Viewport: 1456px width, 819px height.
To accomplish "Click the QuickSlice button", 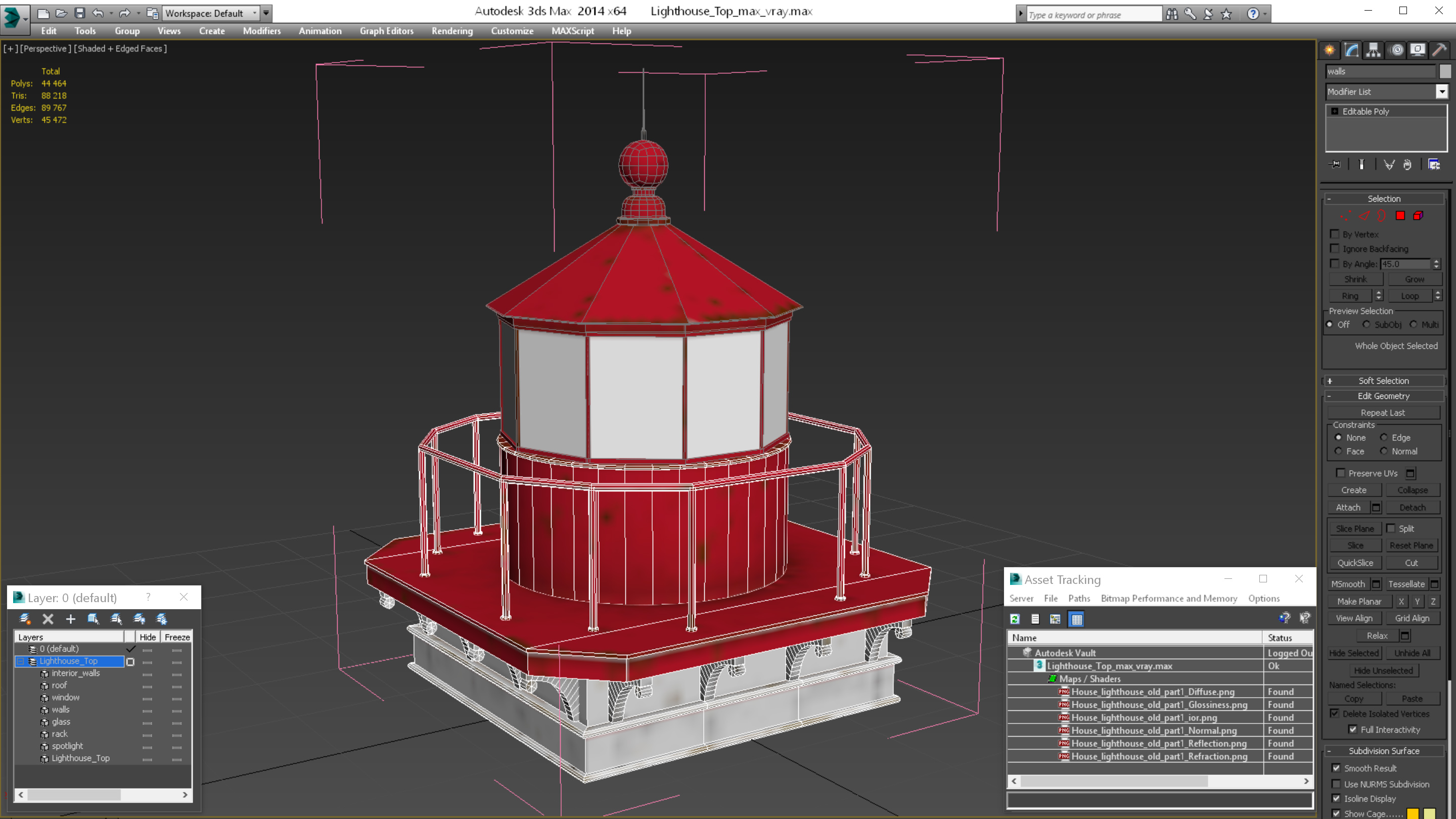I will [1355, 563].
